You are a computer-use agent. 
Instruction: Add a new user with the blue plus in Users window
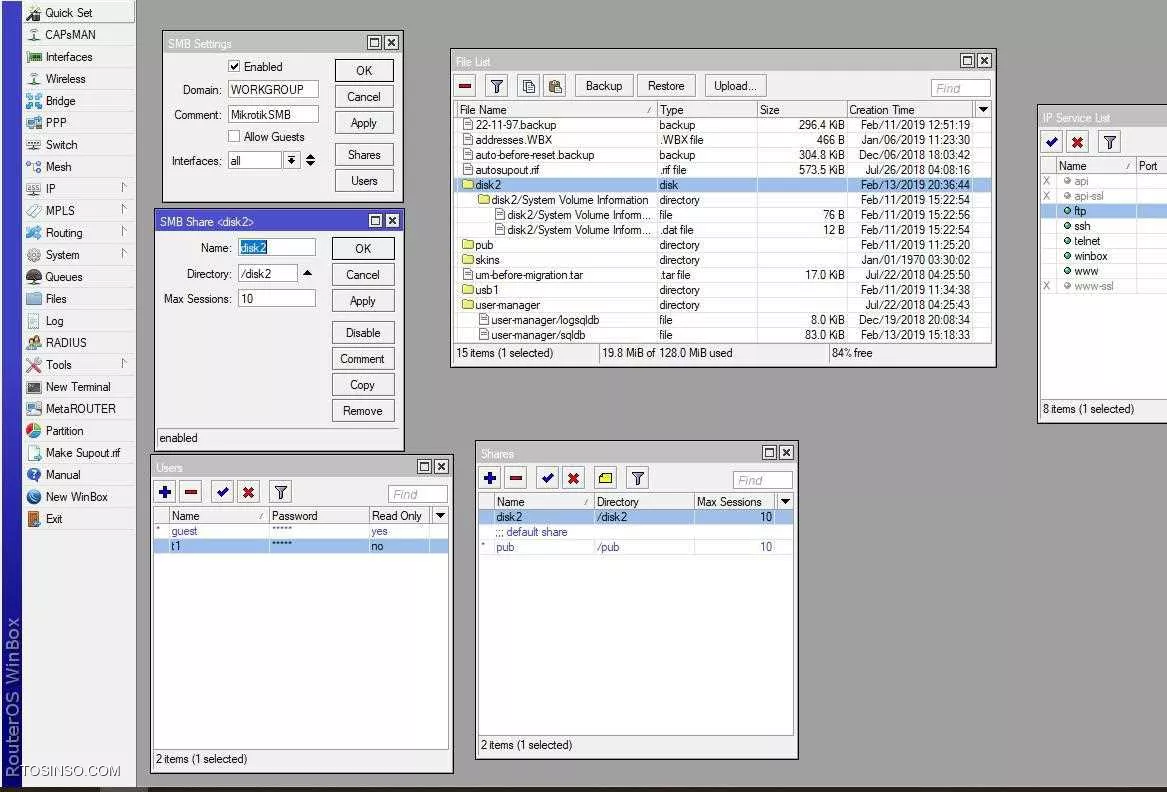pyautogui.click(x=165, y=492)
